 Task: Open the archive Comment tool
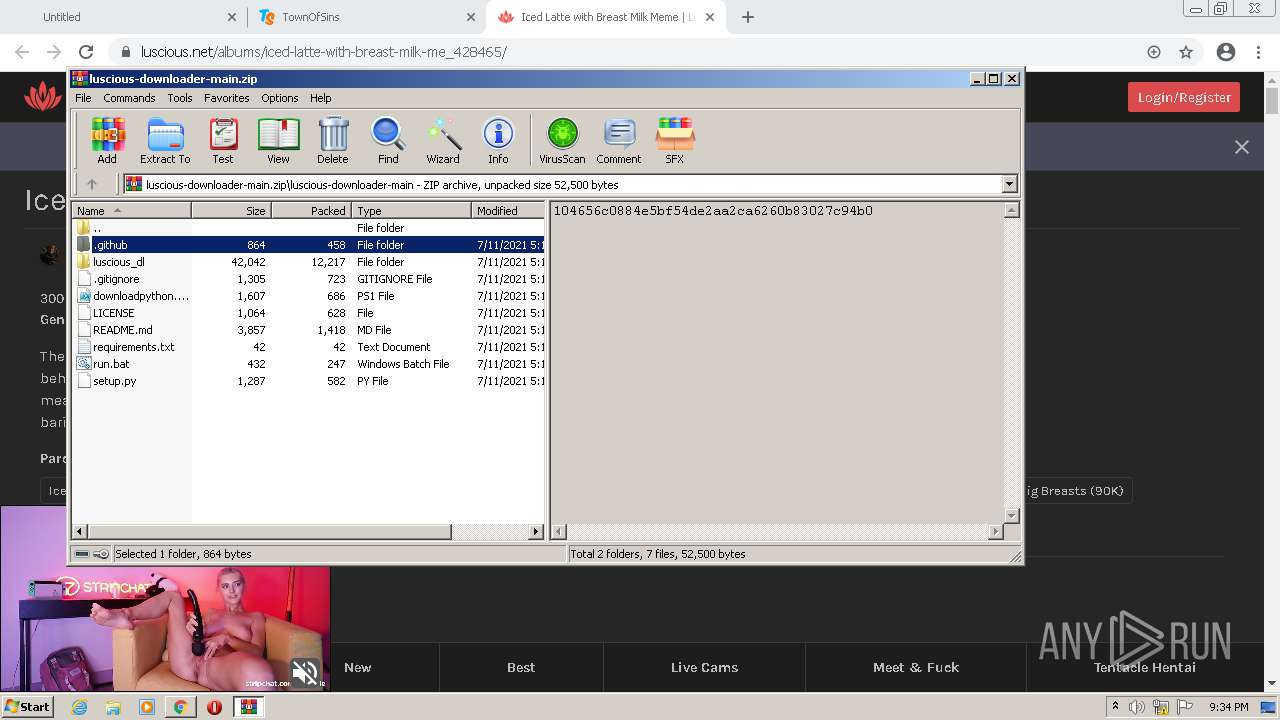pos(619,140)
